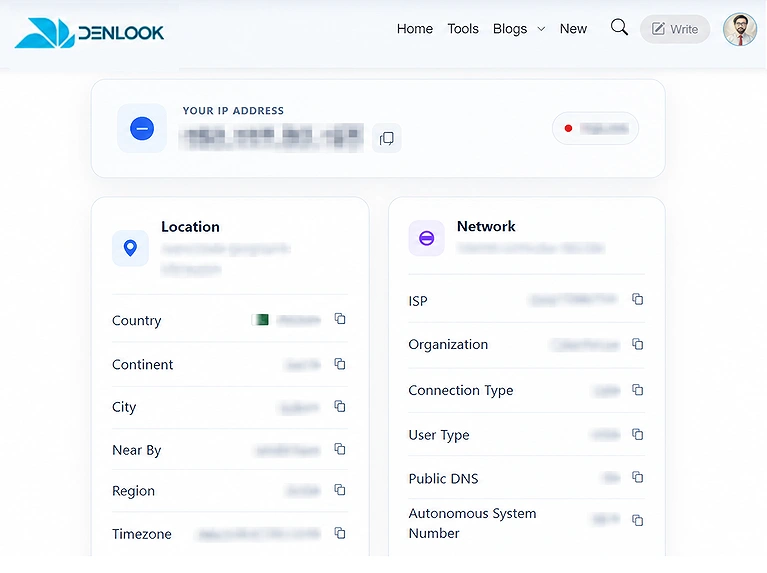767x573 pixels.
Task: Select the "Near By" row label
Action: coord(136,450)
